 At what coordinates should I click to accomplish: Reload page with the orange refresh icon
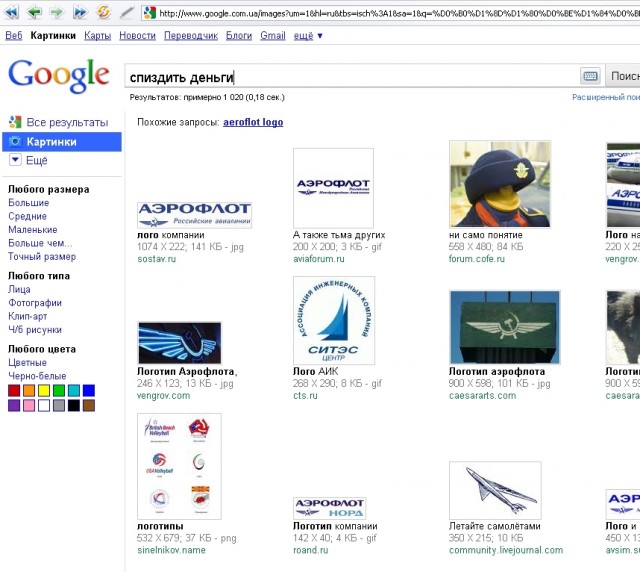pyautogui.click(x=104, y=12)
